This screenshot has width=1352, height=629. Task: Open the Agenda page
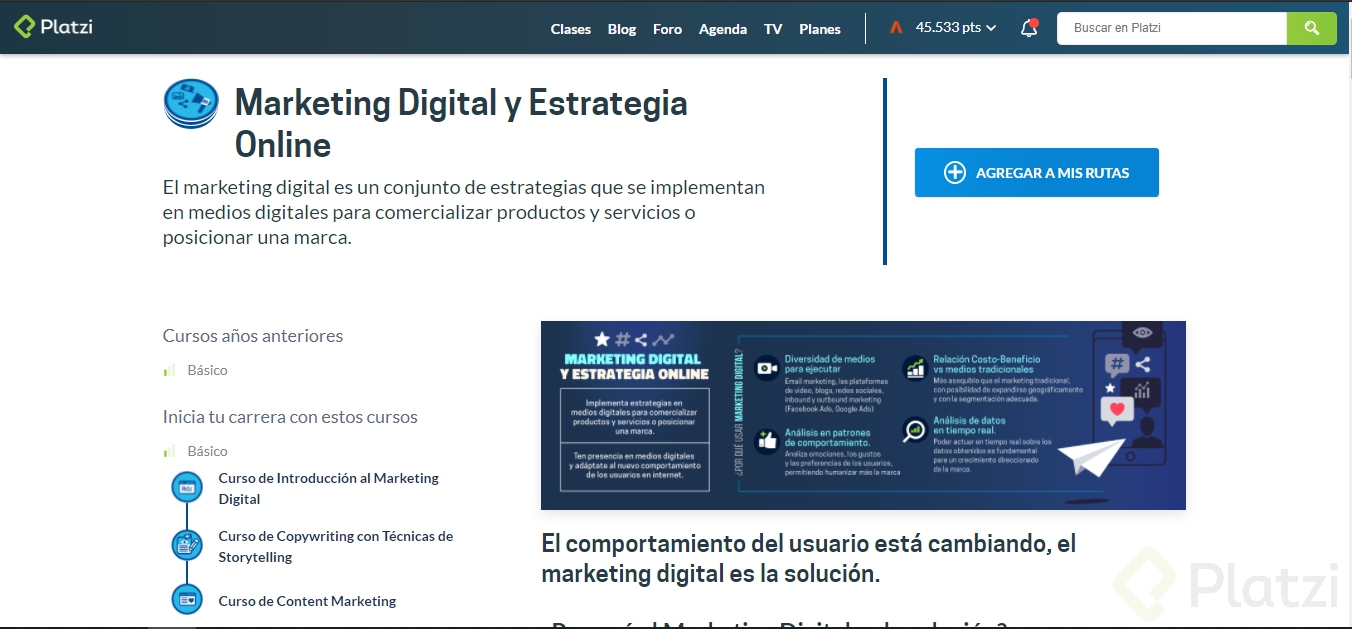(x=723, y=29)
